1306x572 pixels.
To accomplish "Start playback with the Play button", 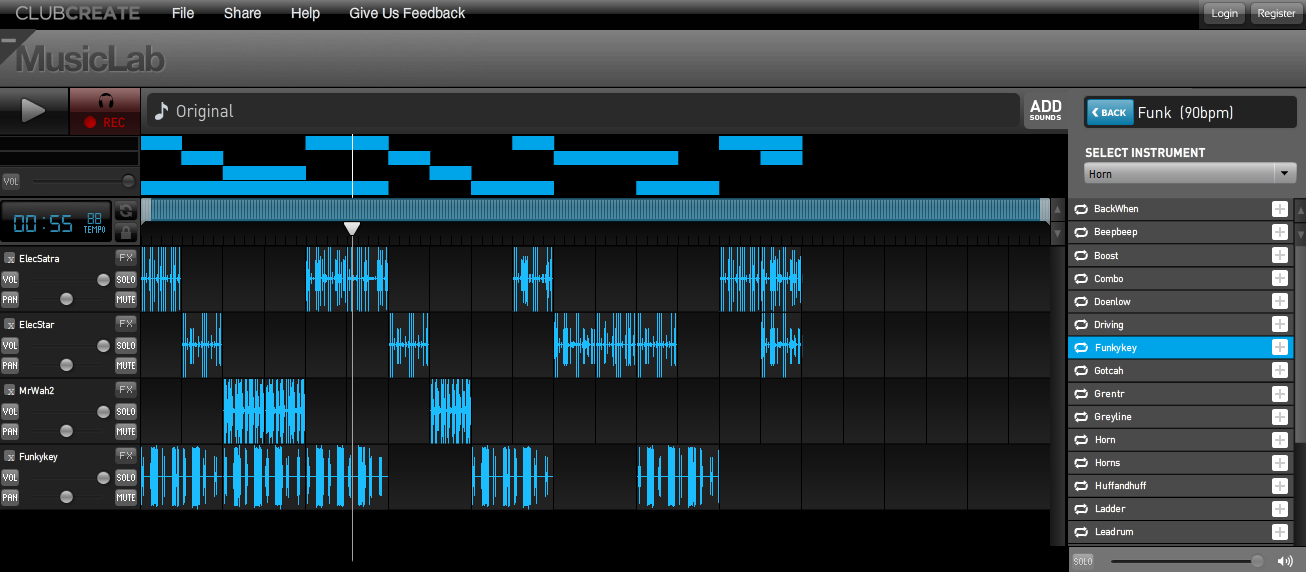I will pos(34,111).
